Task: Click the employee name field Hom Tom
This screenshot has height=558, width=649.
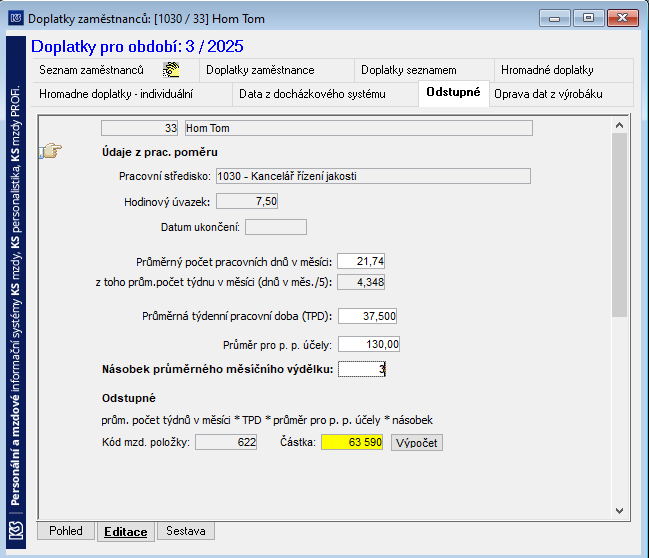Action: coord(358,128)
